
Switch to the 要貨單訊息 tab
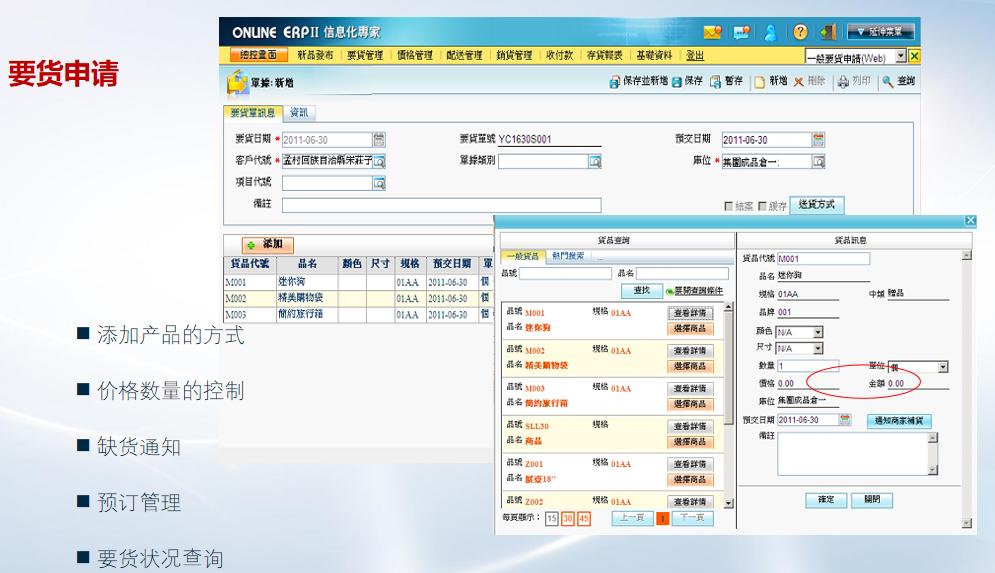pyautogui.click(x=253, y=112)
